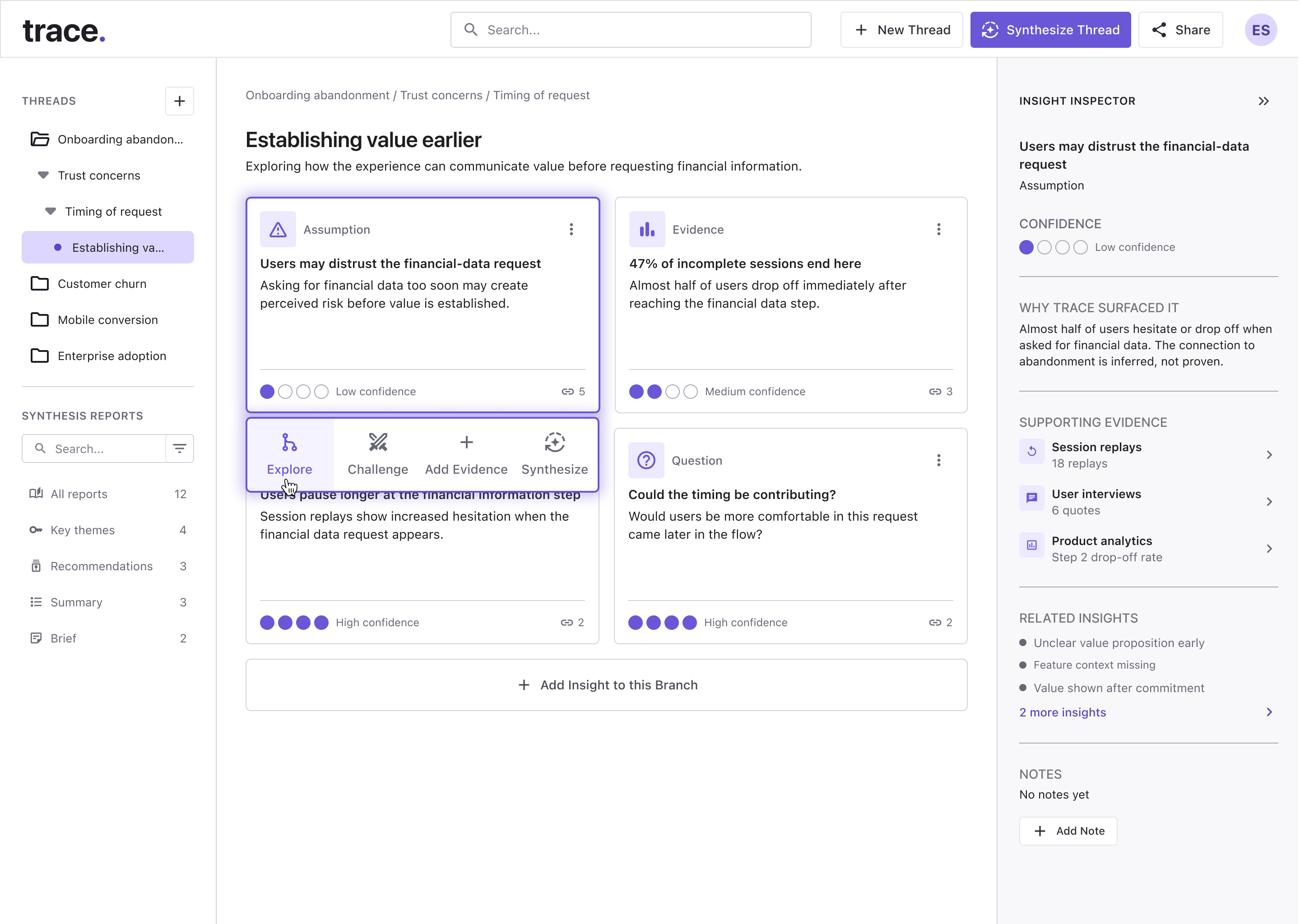
Task: Open Brief reports
Action: (x=107, y=638)
